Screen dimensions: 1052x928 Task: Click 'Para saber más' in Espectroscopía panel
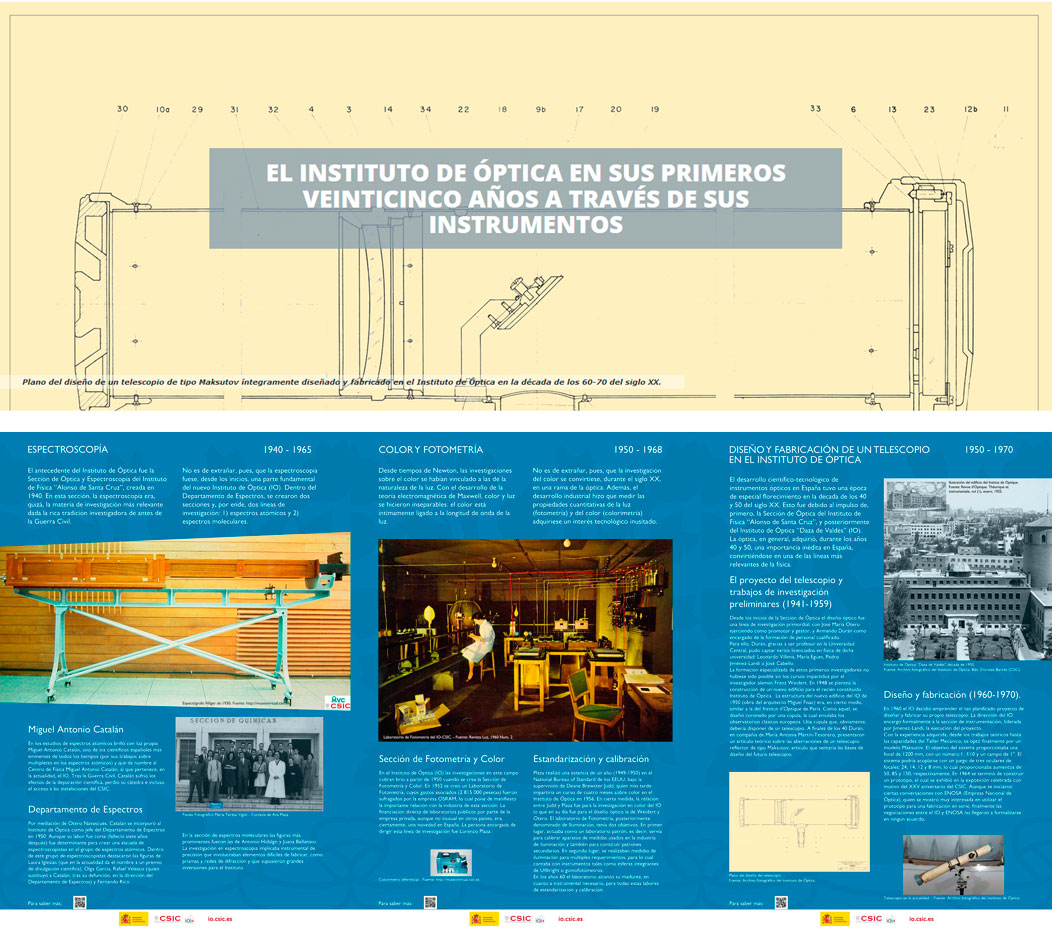pyautogui.click(x=44, y=904)
